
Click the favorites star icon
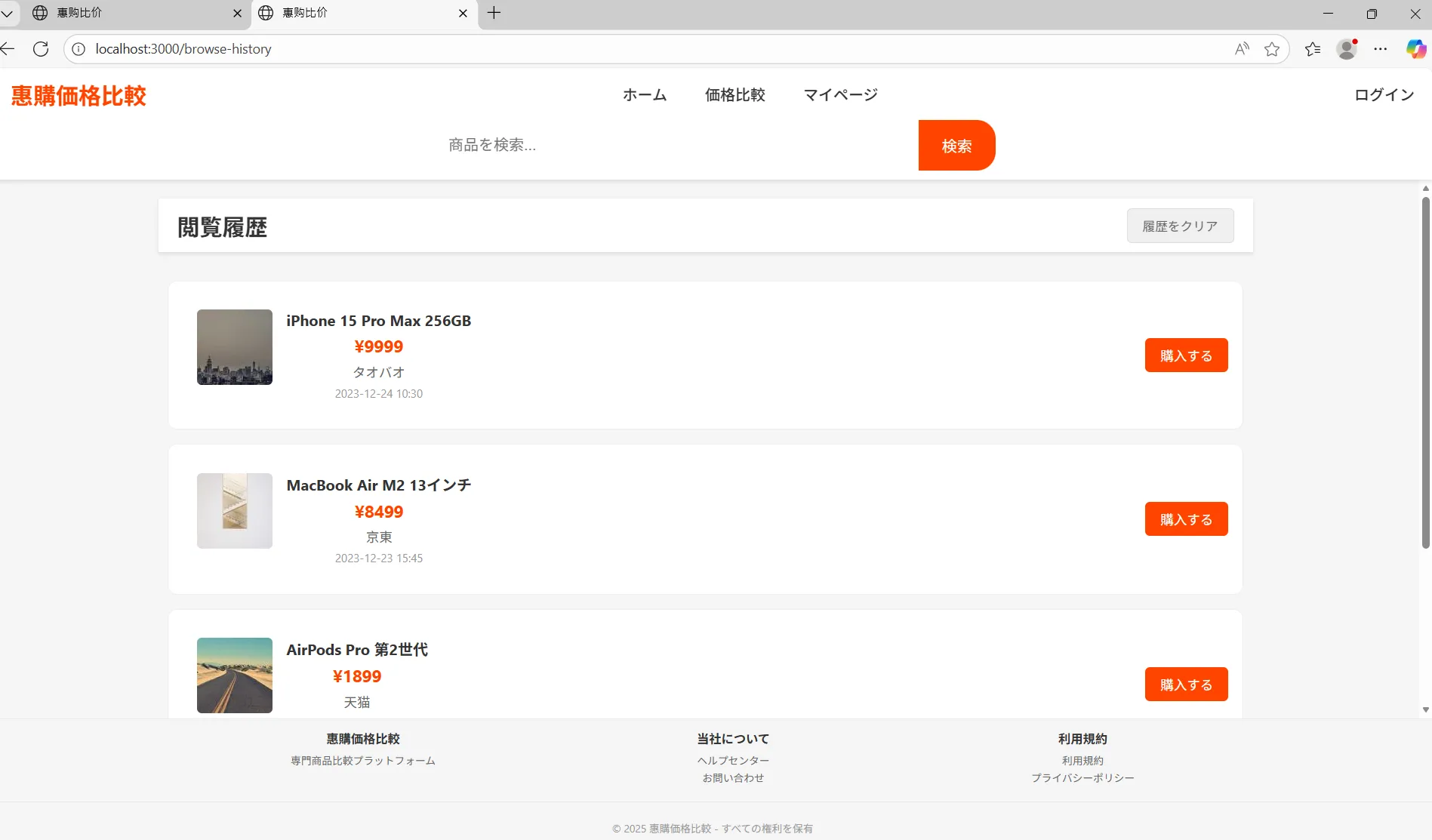tap(1272, 49)
